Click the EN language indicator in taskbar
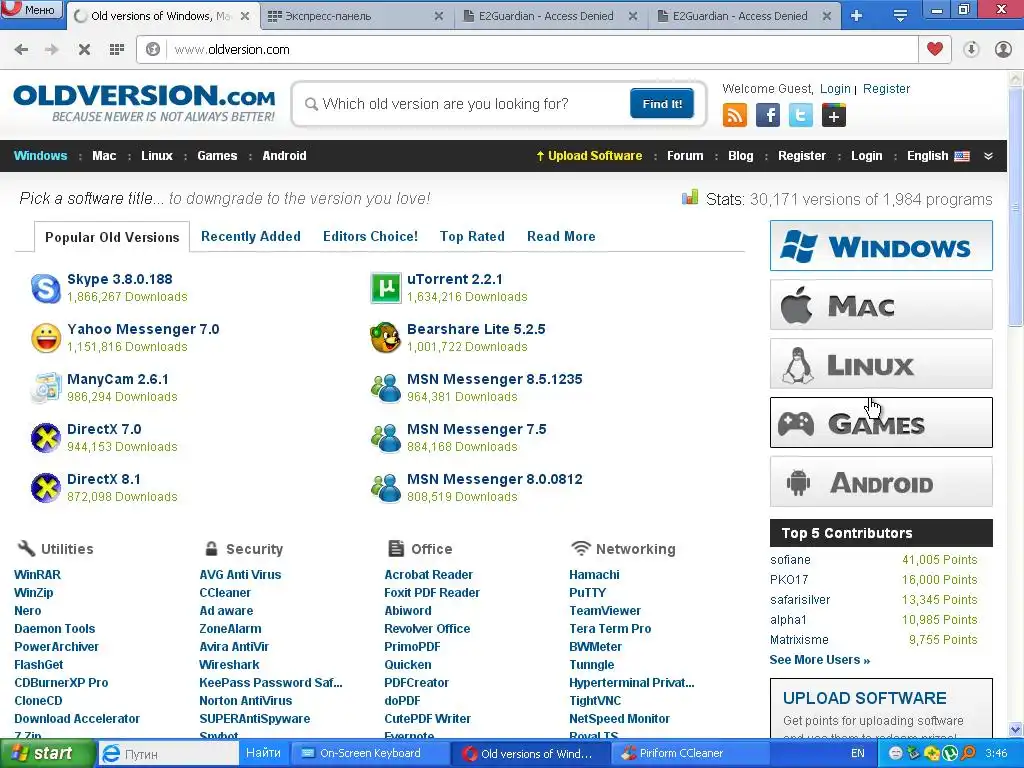The height and width of the screenshot is (768, 1024). tap(857, 754)
